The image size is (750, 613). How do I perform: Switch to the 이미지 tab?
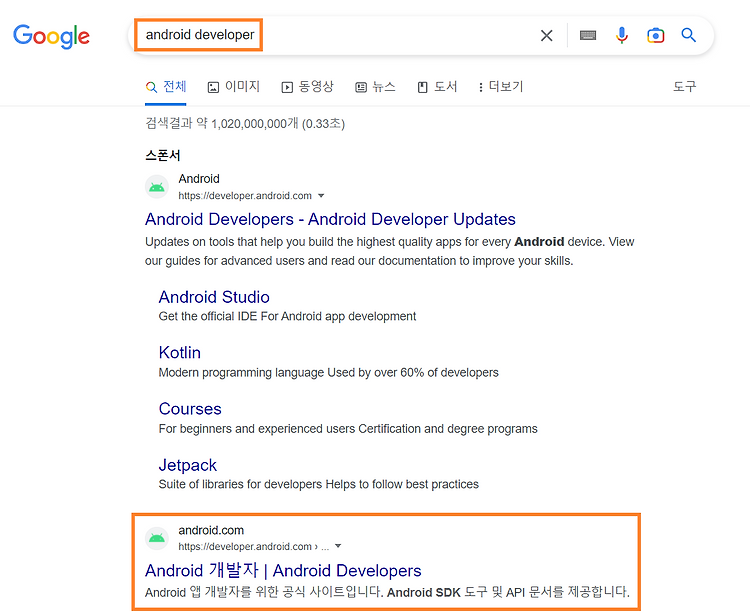[x=234, y=87]
